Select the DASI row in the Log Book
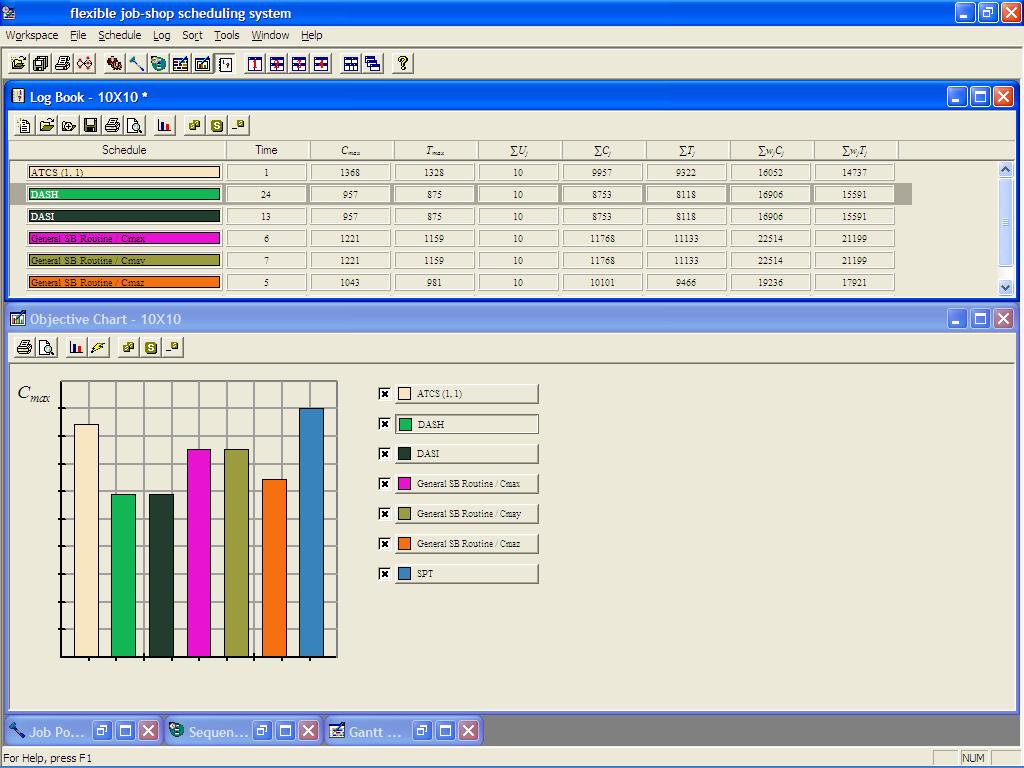This screenshot has width=1024, height=768. pyautogui.click(x=124, y=216)
